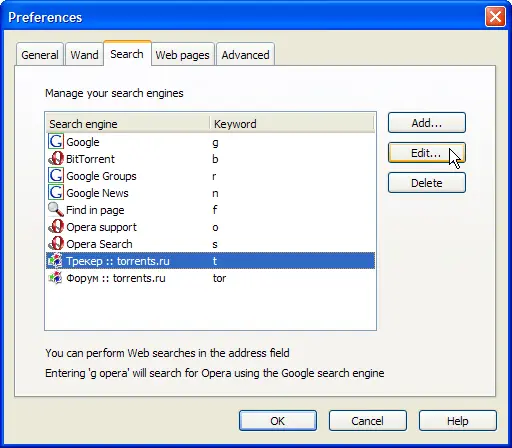Select Трекер :: torrents.ru entry
512x448 pixels.
click(x=210, y=261)
